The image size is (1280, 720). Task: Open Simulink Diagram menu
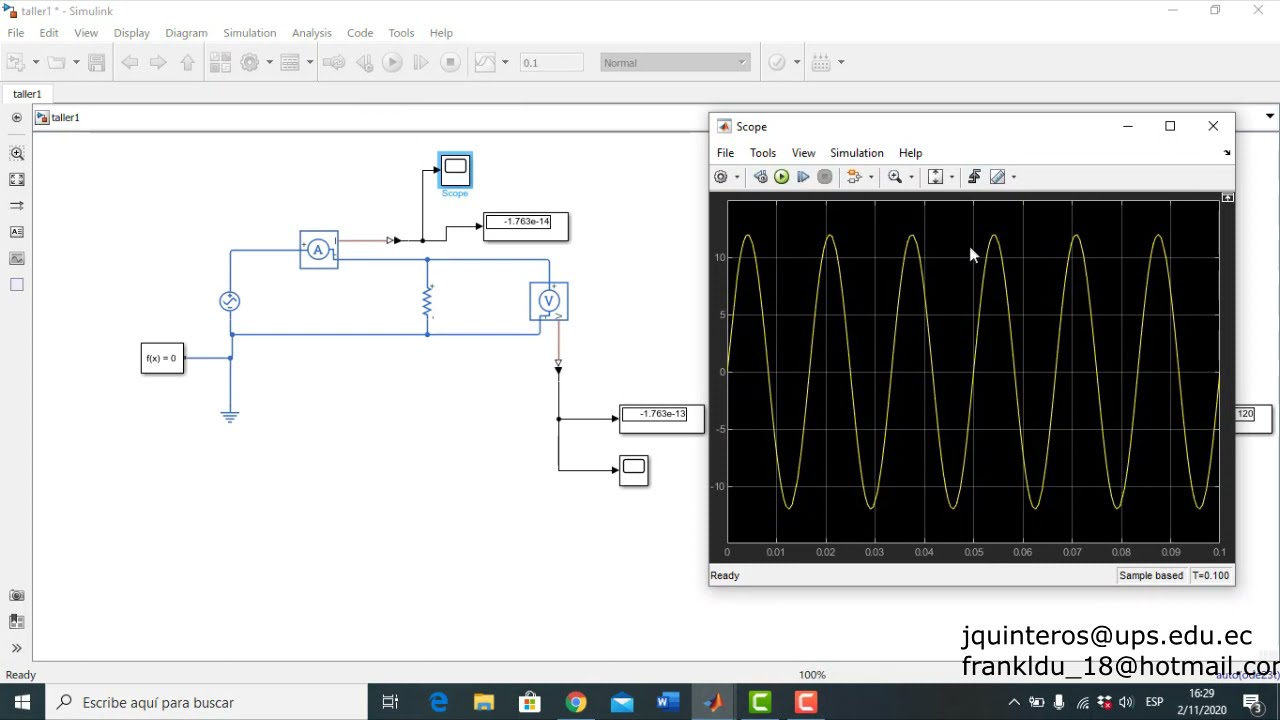tap(186, 33)
